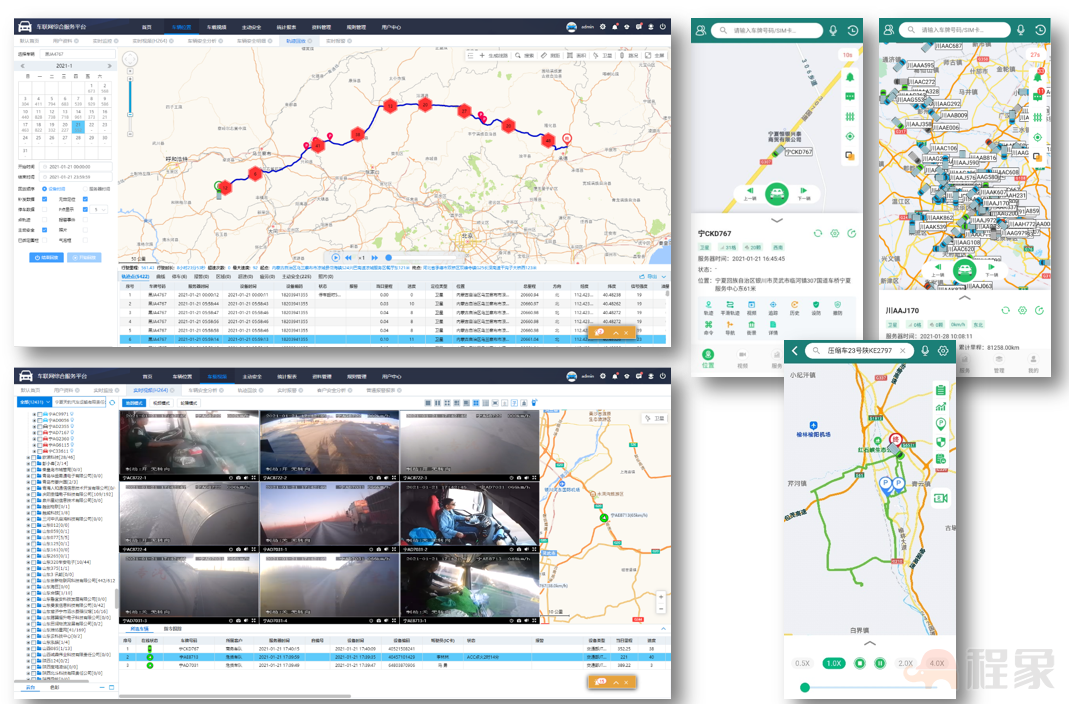Click 全屏 fullscreen tool in map toolbar
The height and width of the screenshot is (704, 1069).
655,55
